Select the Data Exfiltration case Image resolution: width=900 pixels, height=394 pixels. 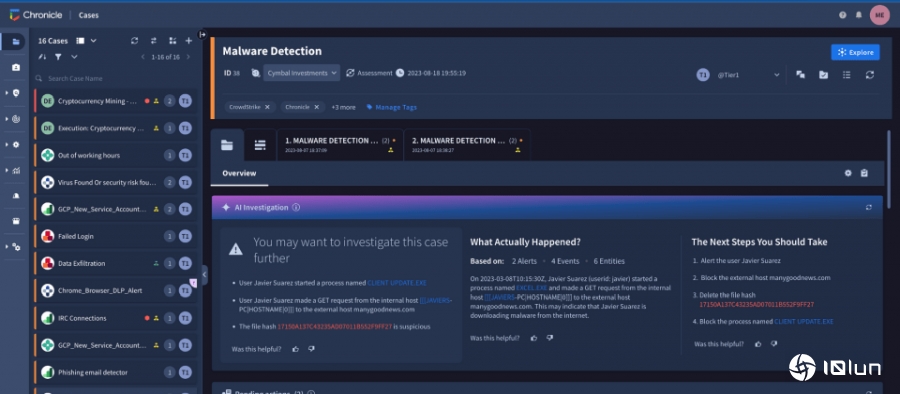tap(115, 264)
